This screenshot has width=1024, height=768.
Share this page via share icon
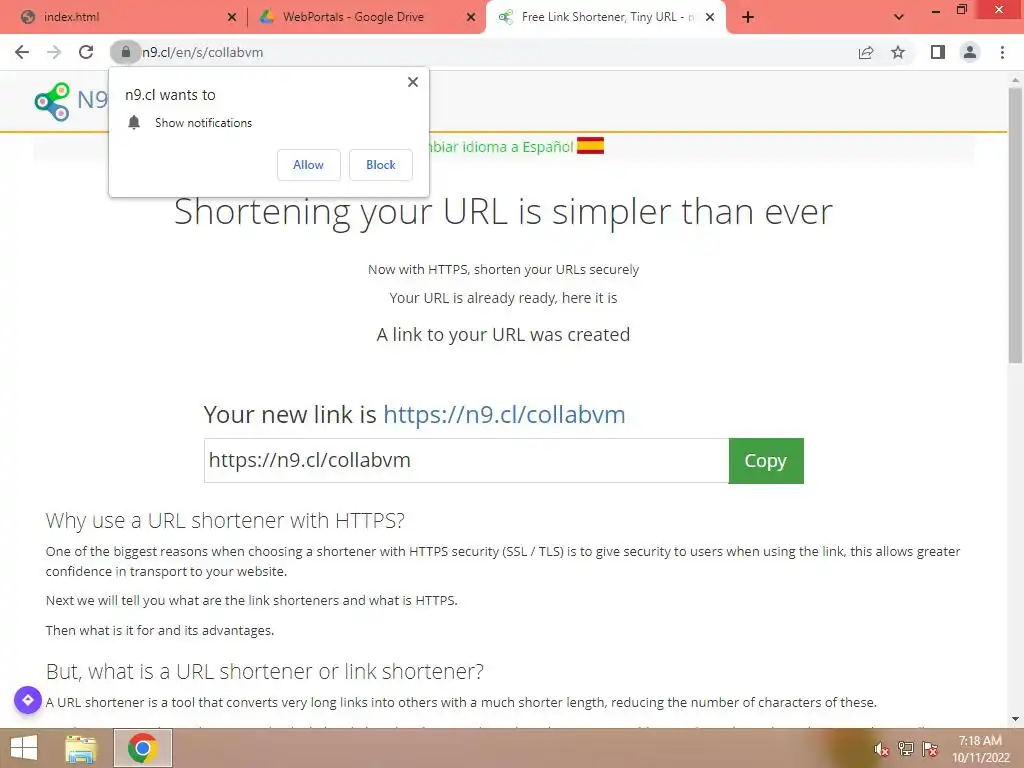click(x=866, y=52)
